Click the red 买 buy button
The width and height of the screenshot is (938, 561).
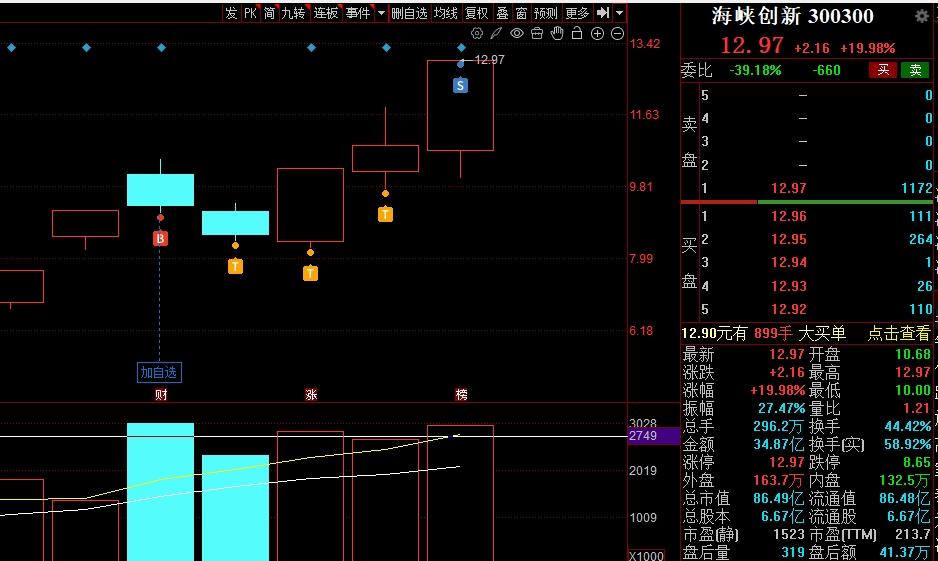883,70
